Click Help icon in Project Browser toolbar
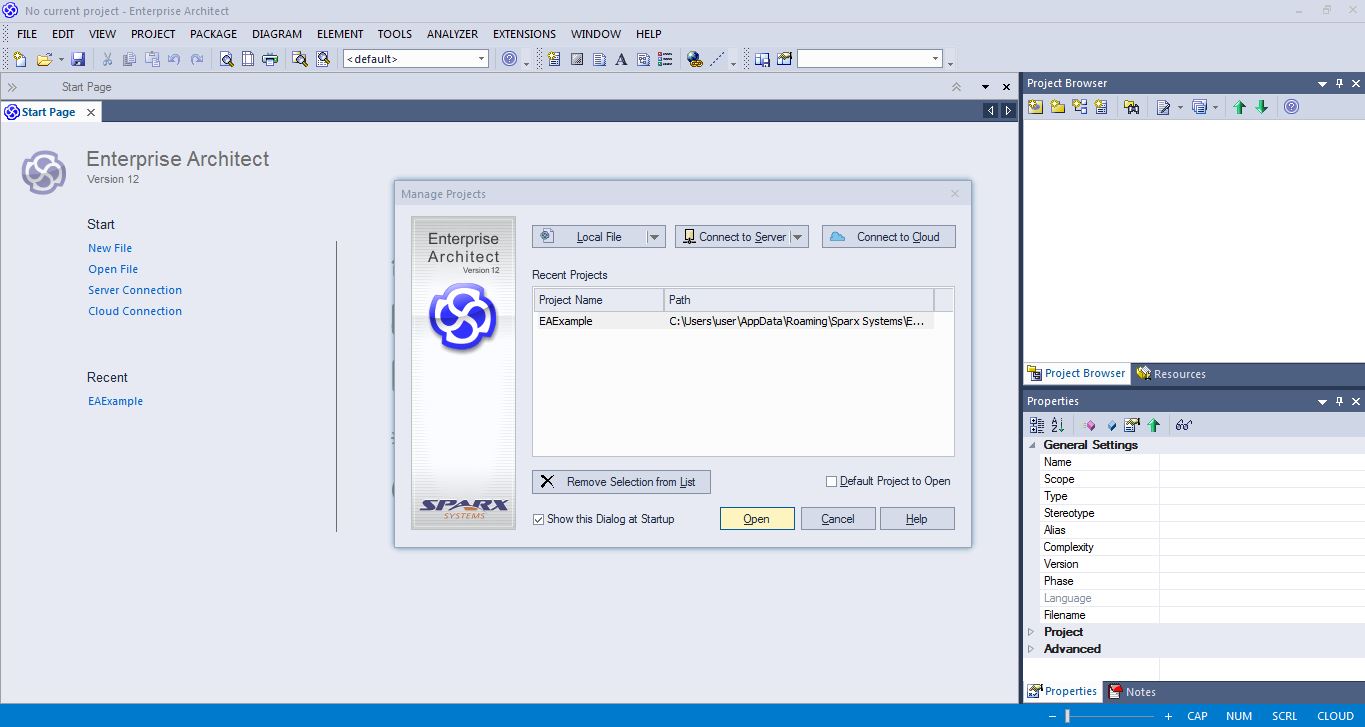 (x=1291, y=107)
